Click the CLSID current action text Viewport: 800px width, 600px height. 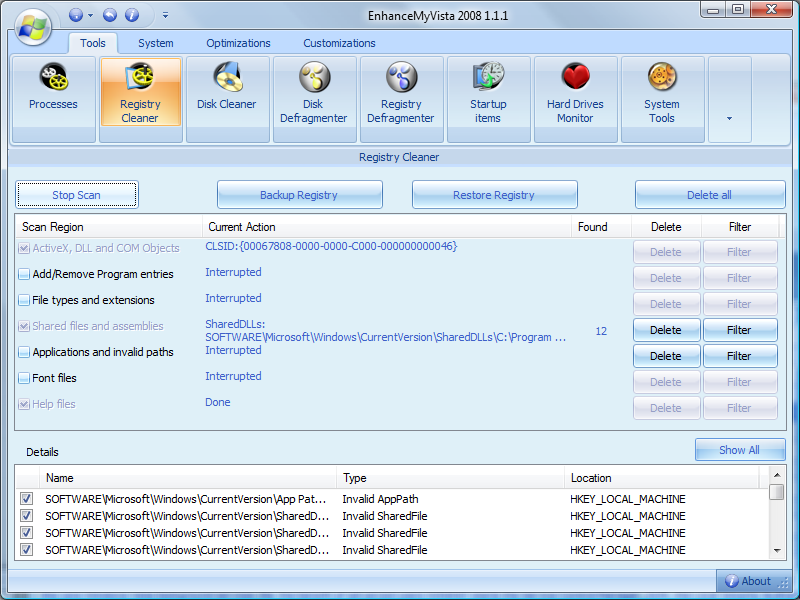point(331,246)
